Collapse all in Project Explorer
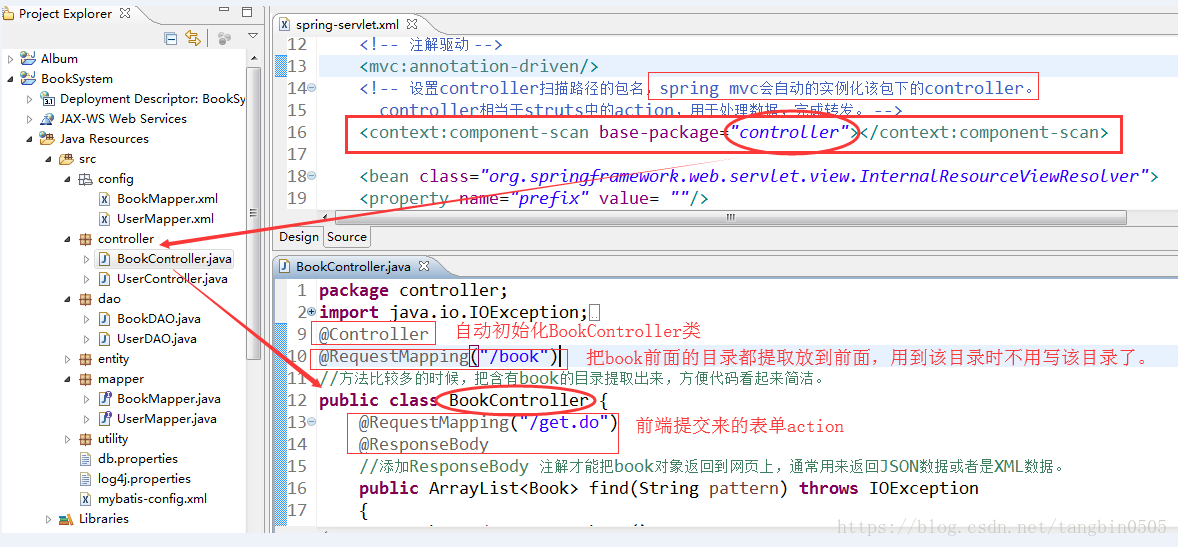The height and width of the screenshot is (547, 1178). pos(171,38)
